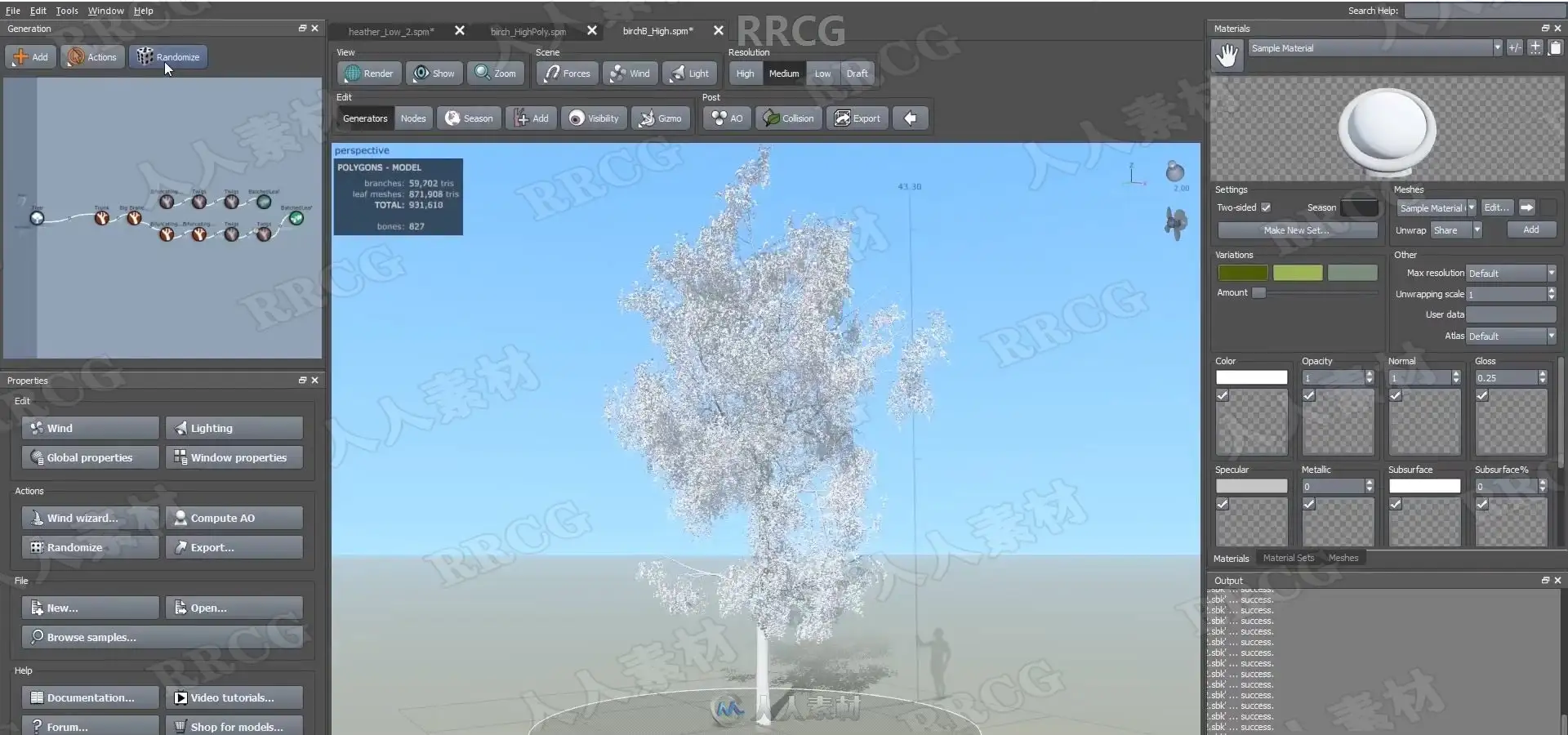Screen dimensions: 1568x735
Task: Select the Tree root node in graph
Action: coord(37,218)
